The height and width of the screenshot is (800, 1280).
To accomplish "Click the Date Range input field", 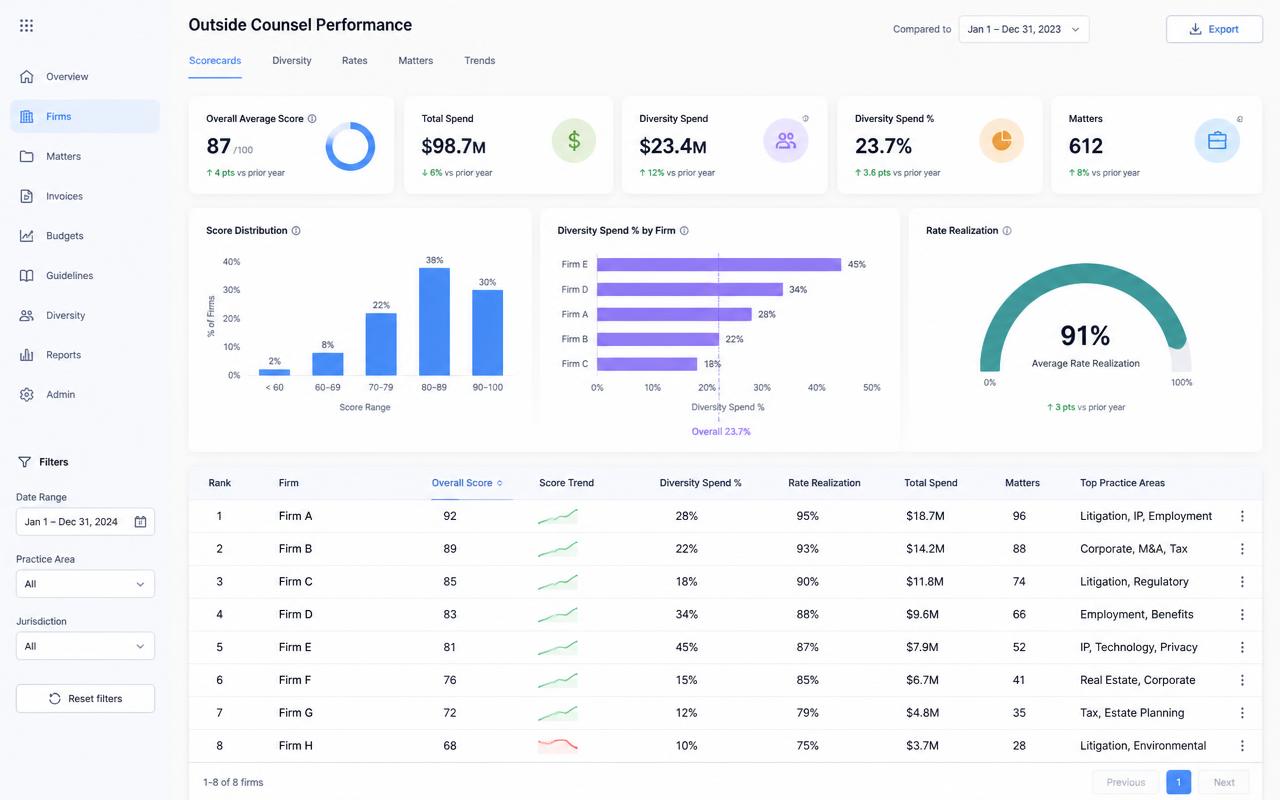I will click(x=85, y=522).
